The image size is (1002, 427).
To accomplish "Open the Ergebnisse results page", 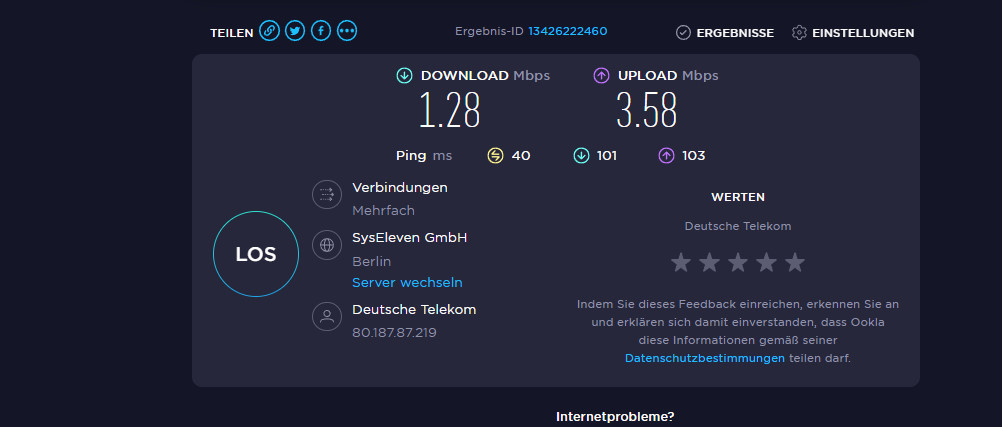I will point(725,33).
